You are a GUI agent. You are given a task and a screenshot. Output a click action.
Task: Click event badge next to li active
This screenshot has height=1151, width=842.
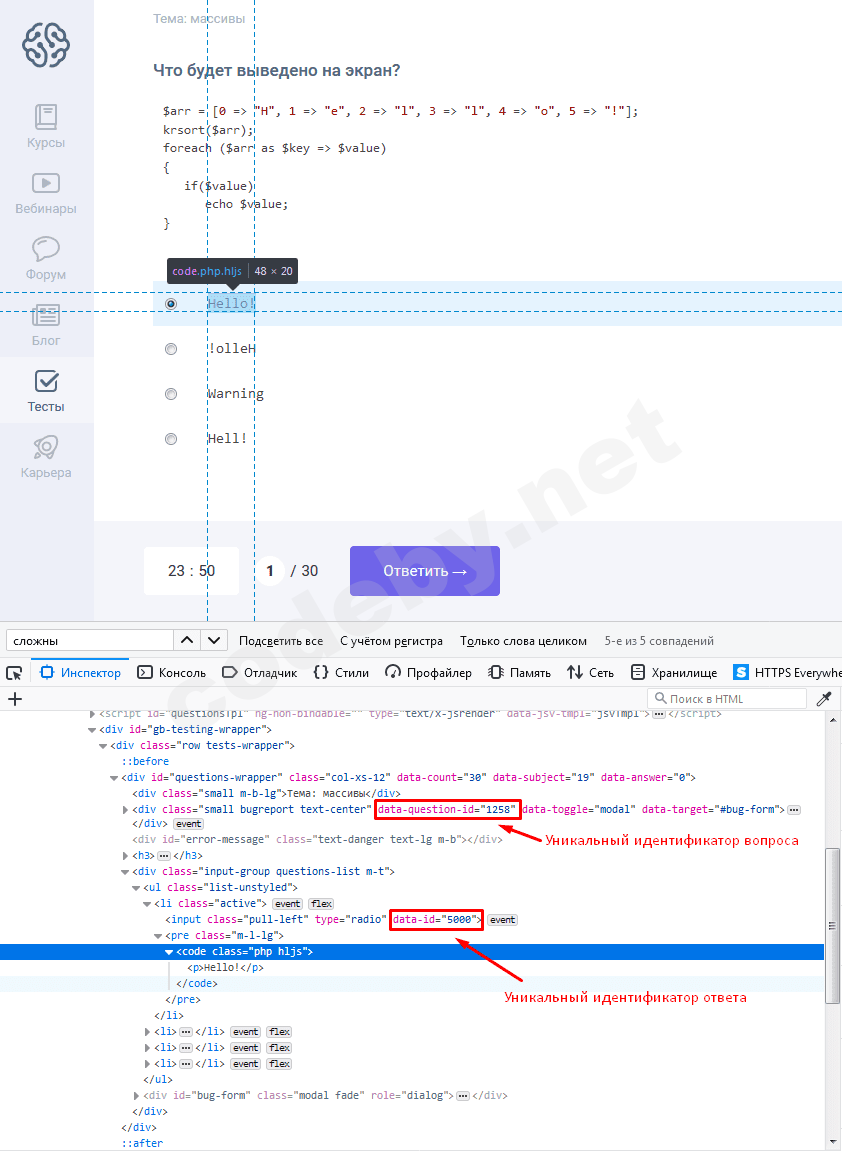[287, 904]
